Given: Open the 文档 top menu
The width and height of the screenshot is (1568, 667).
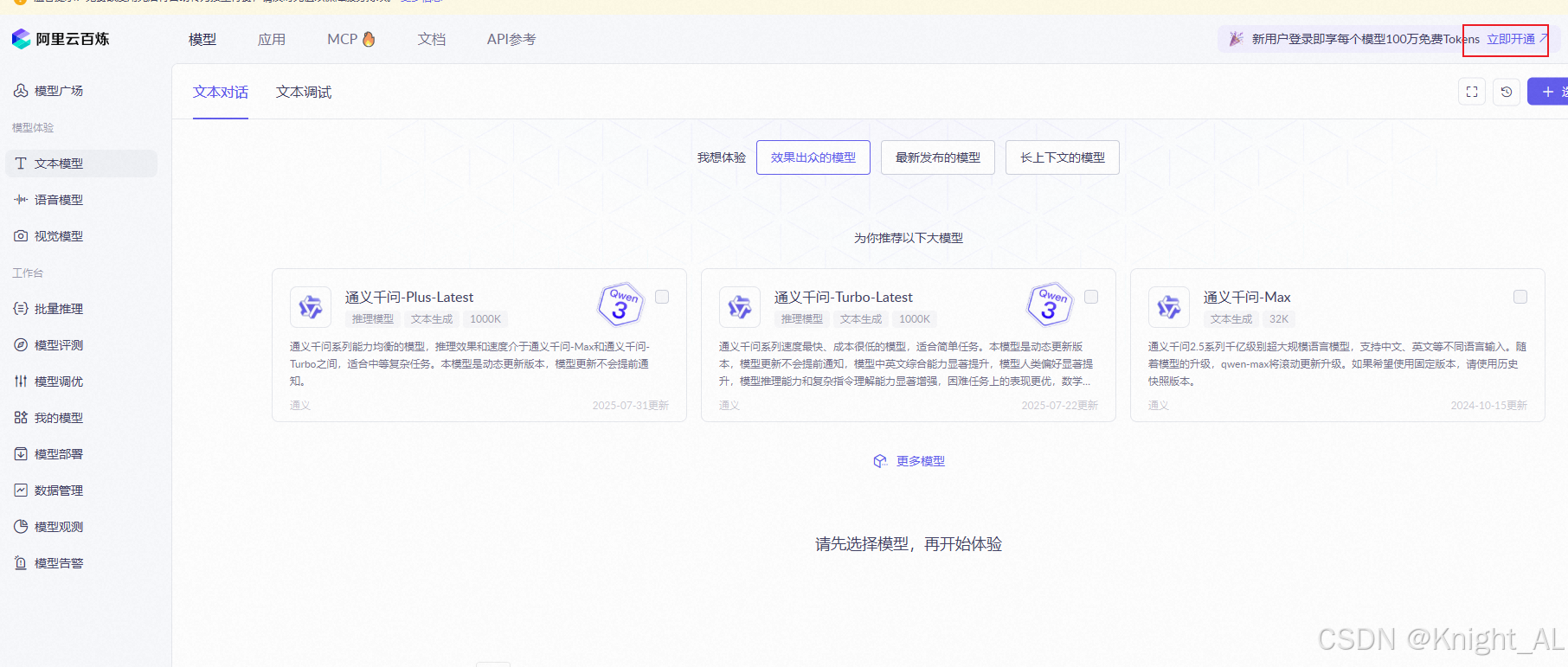Looking at the screenshot, I should click(x=432, y=40).
